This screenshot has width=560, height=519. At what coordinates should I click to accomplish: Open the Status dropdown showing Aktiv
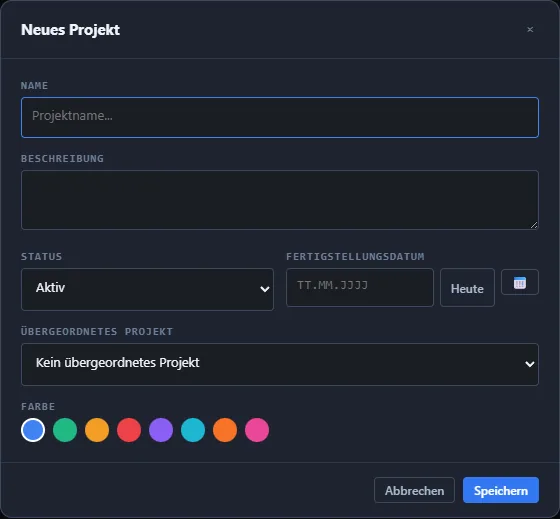147,289
